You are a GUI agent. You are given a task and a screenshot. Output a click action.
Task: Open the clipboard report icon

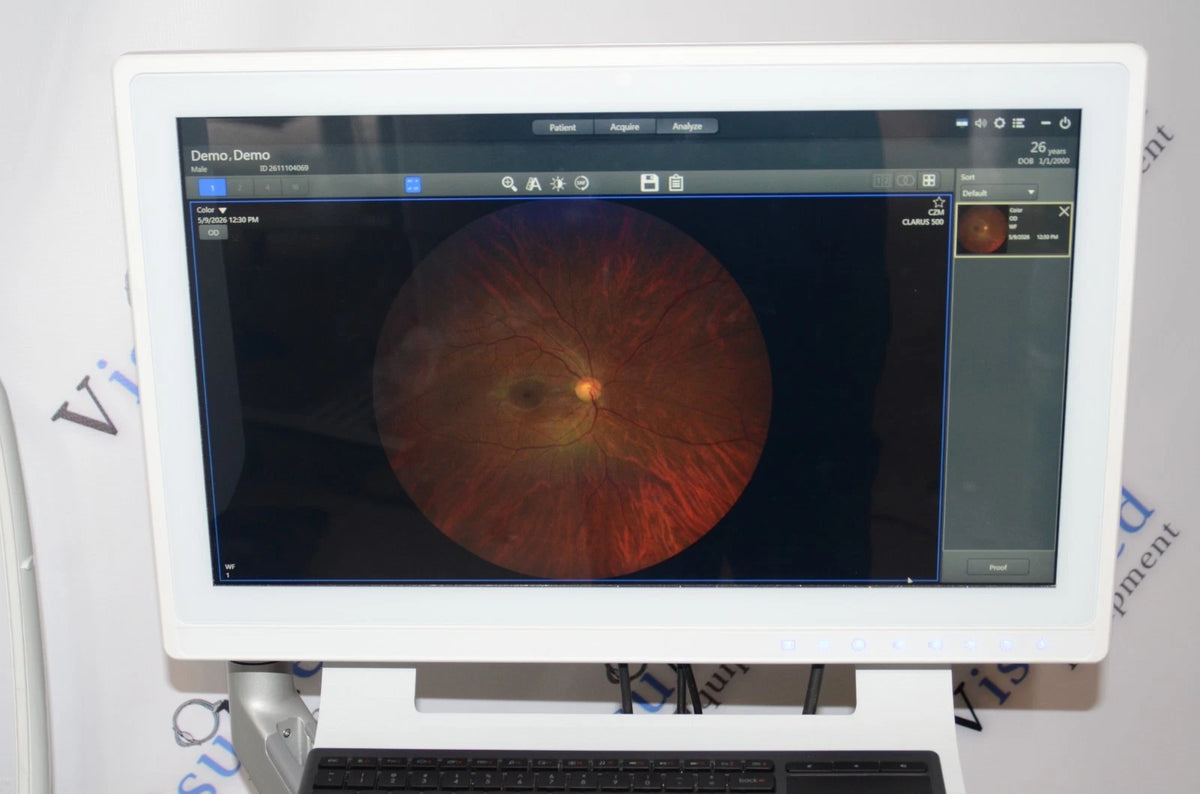(x=676, y=182)
